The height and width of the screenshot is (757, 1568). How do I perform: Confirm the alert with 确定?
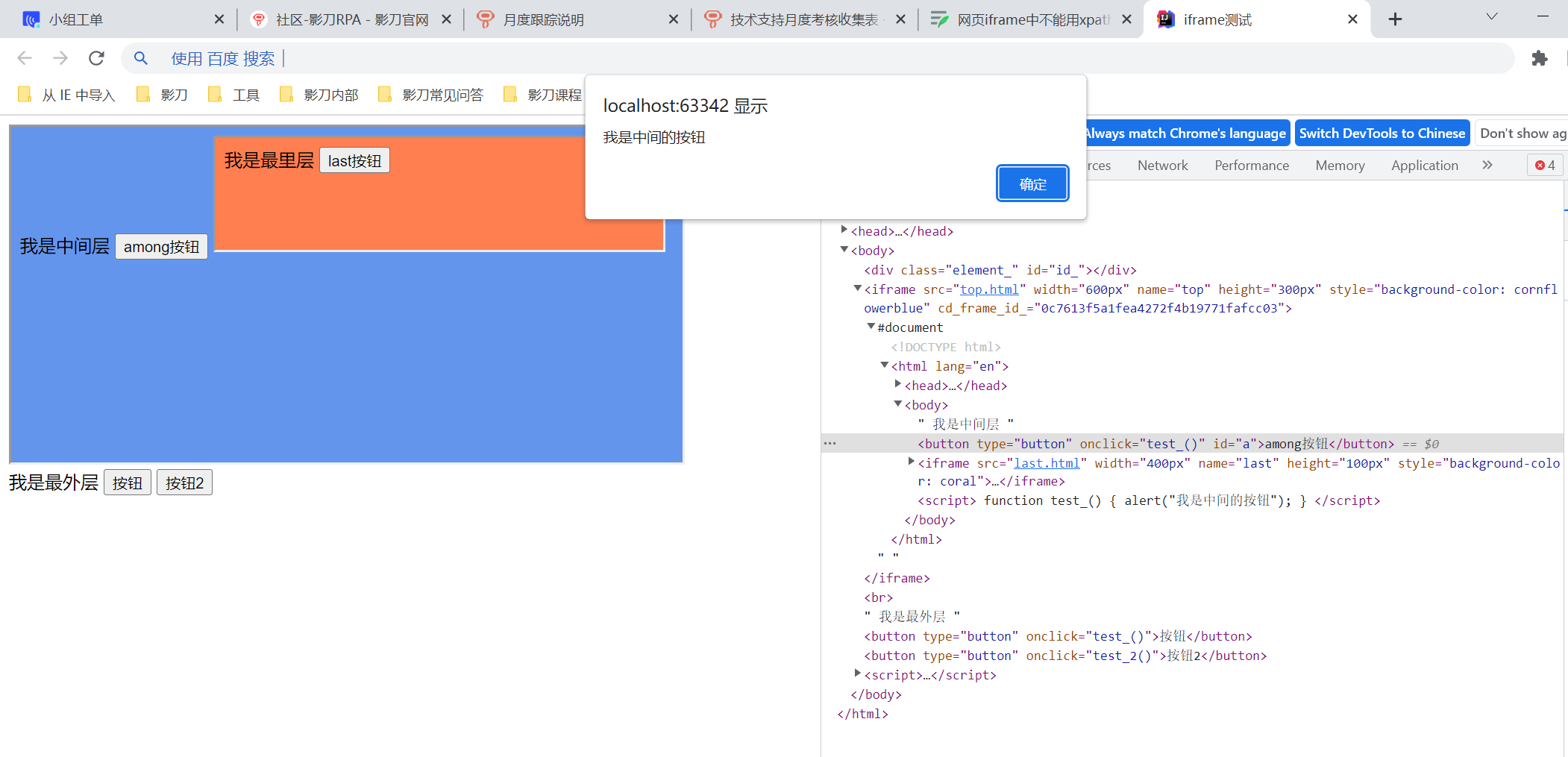[x=1032, y=183]
